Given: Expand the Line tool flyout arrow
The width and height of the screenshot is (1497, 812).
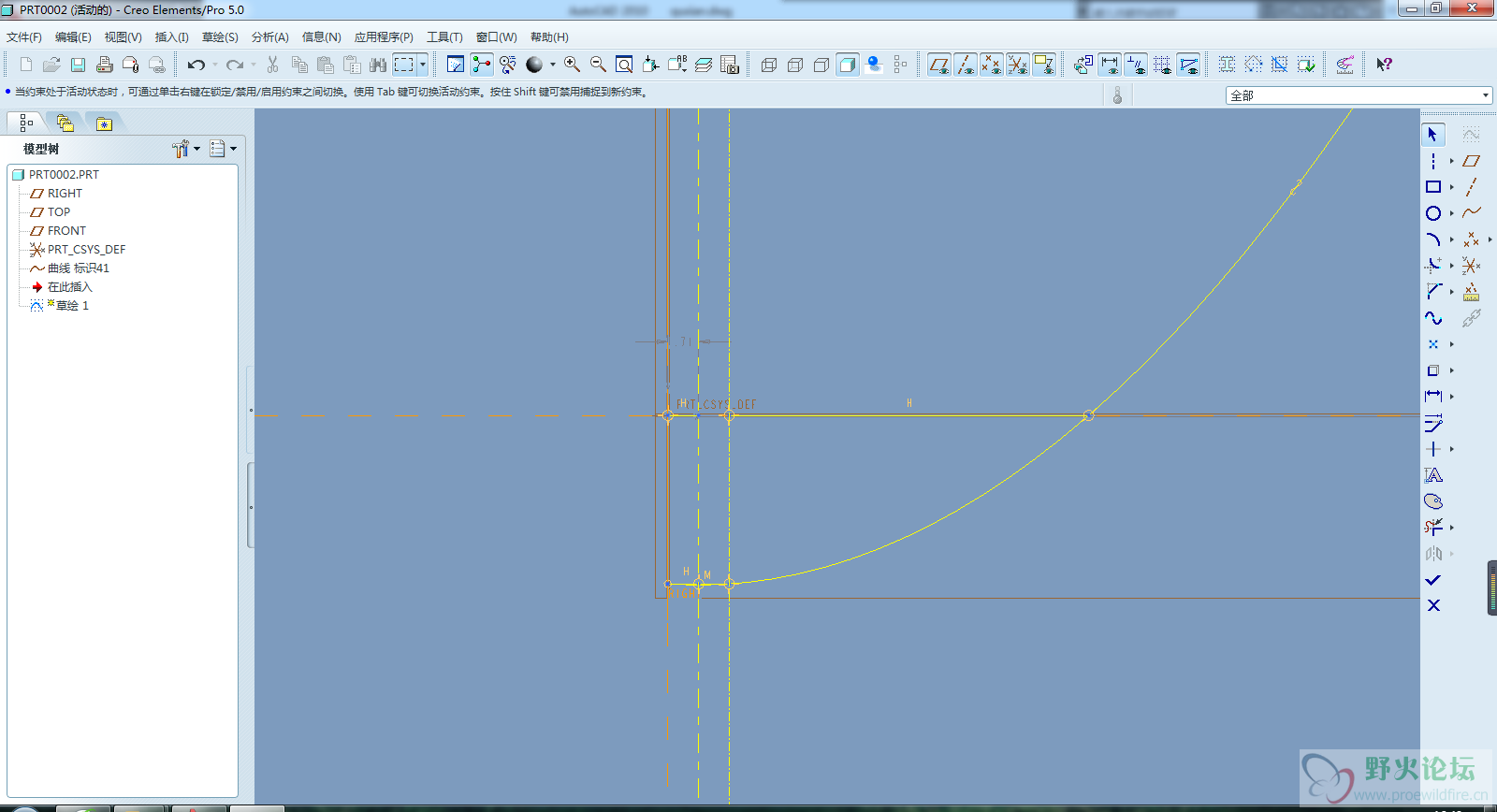Looking at the screenshot, I should click(x=1452, y=161).
